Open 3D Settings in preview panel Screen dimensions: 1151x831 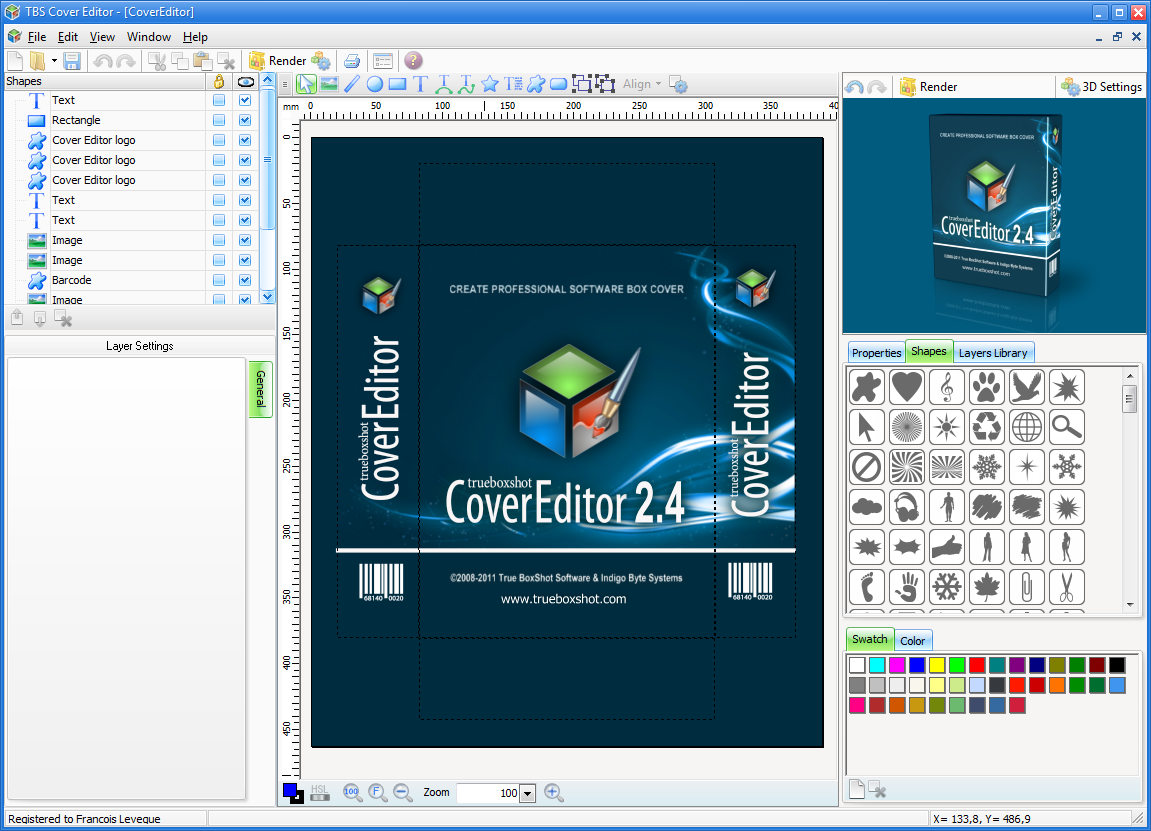[x=1102, y=87]
